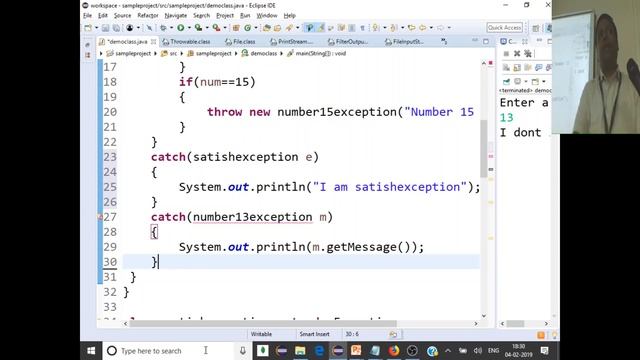Click the editor horizontal scrollbar thumb

tap(263, 324)
